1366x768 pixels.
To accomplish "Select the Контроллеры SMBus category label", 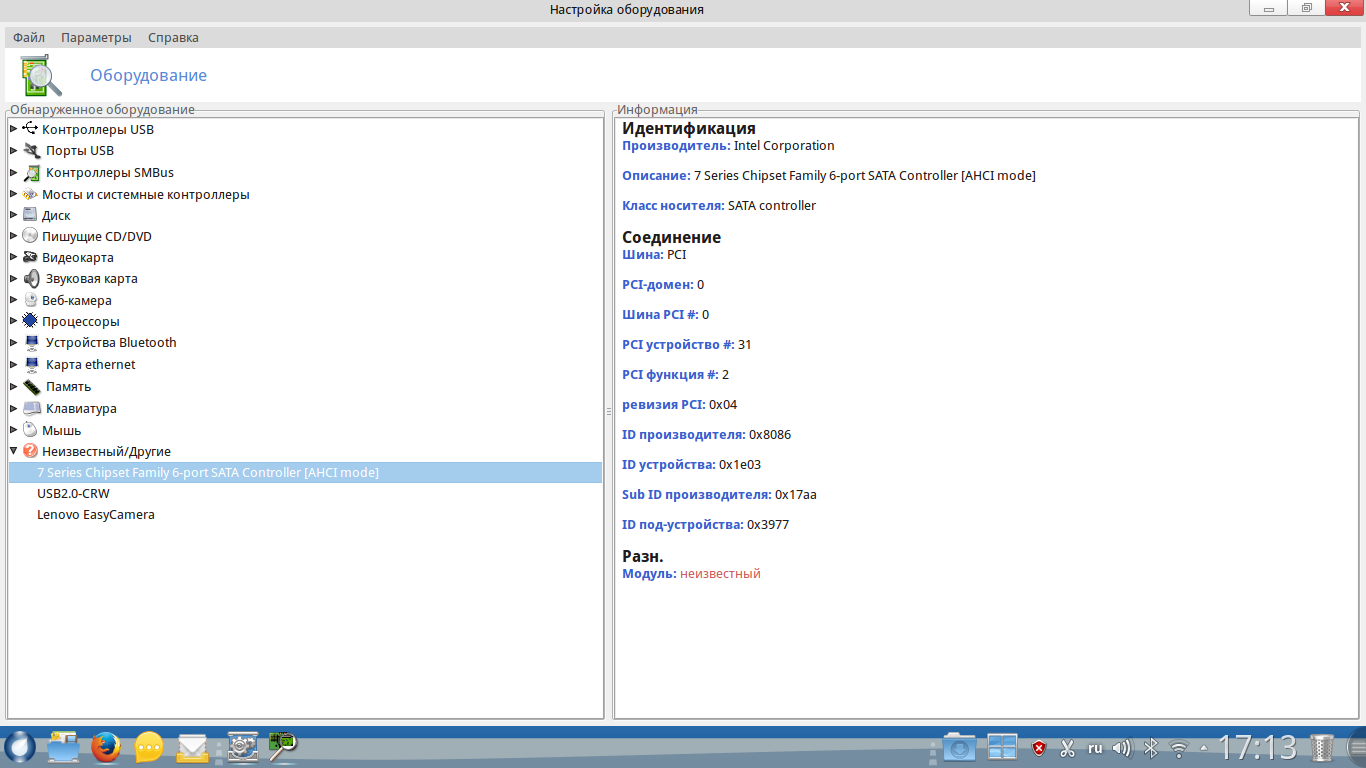I will pos(110,173).
